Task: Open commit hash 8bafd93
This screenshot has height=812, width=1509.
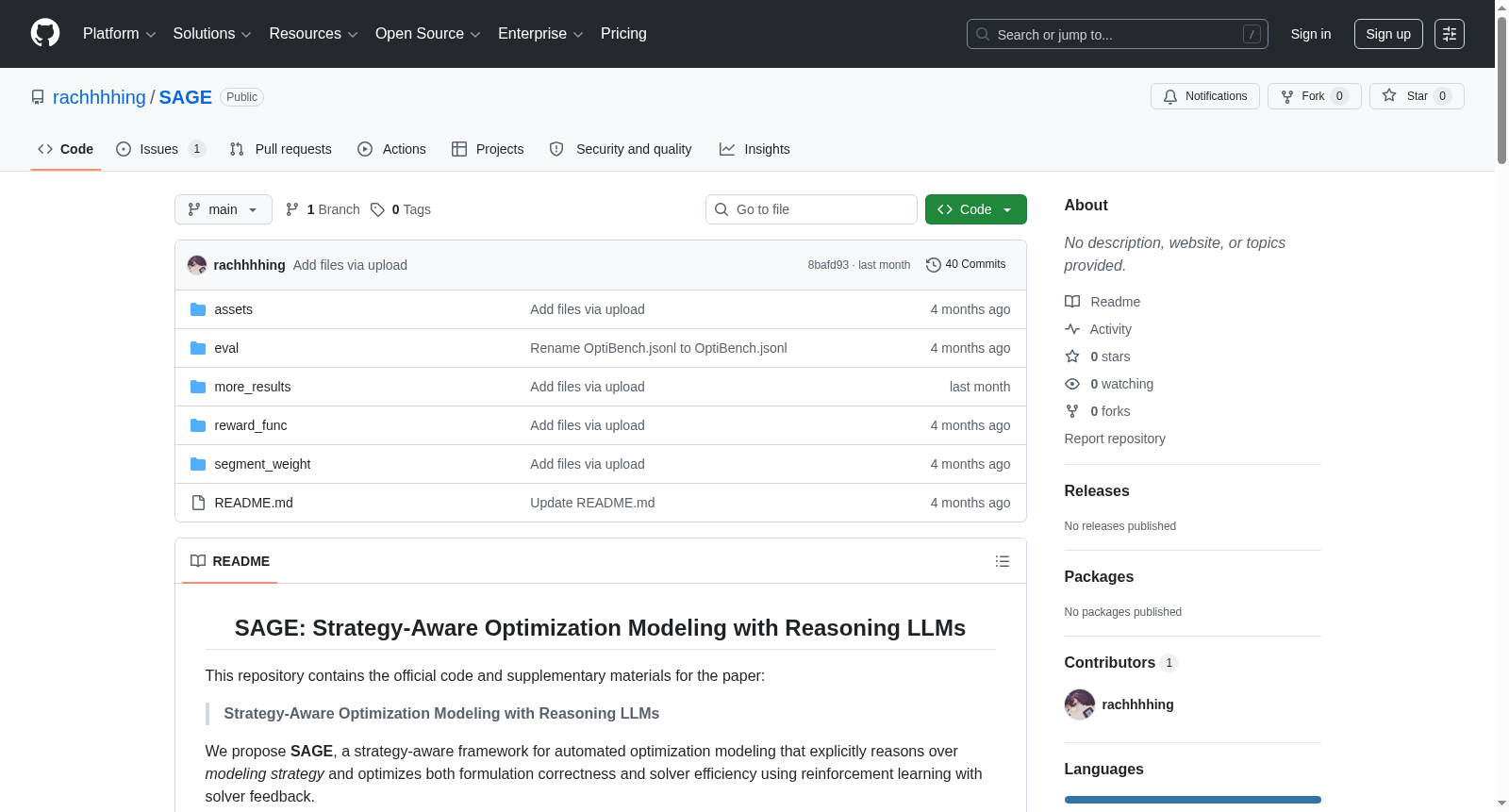Action: [828, 265]
